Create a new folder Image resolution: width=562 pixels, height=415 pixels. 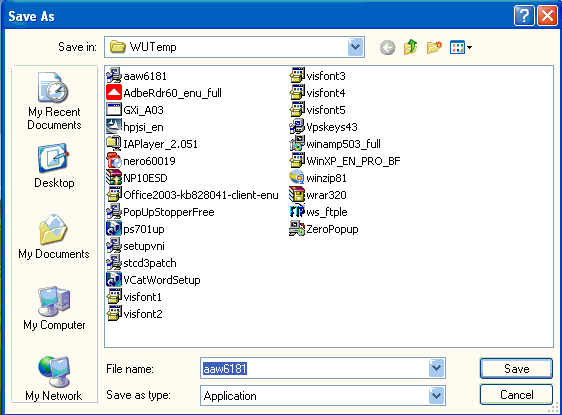(434, 47)
